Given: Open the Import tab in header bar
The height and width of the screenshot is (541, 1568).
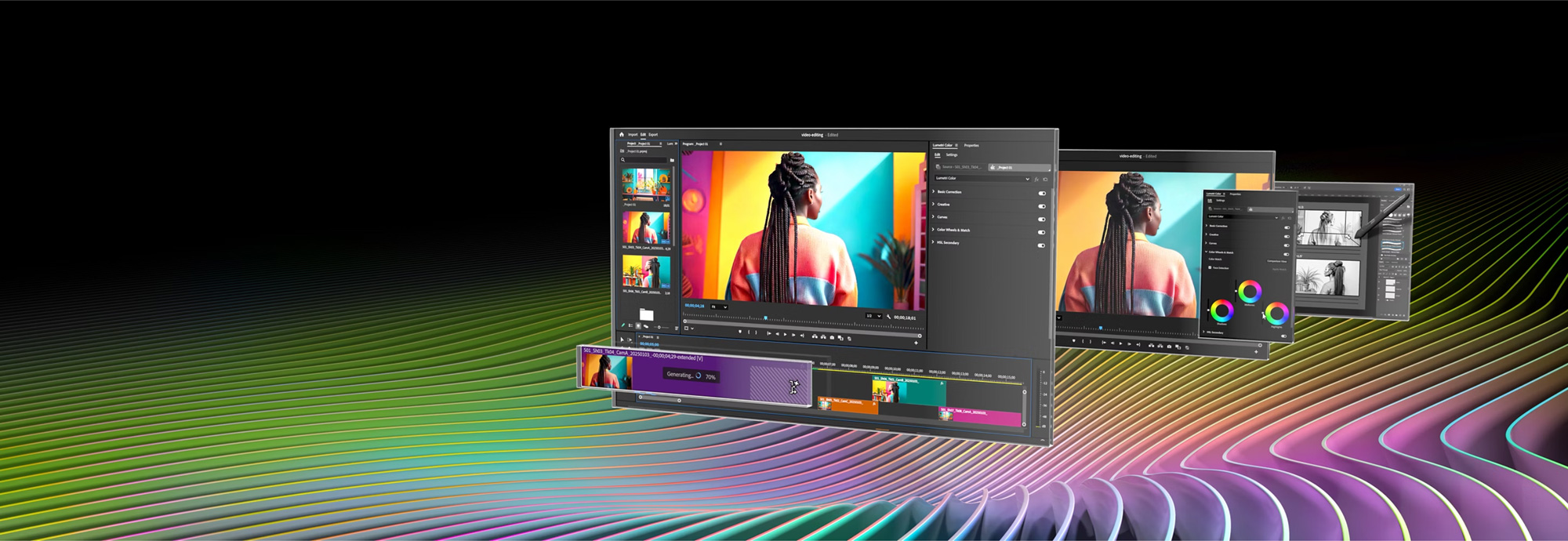Looking at the screenshot, I should coord(633,134).
